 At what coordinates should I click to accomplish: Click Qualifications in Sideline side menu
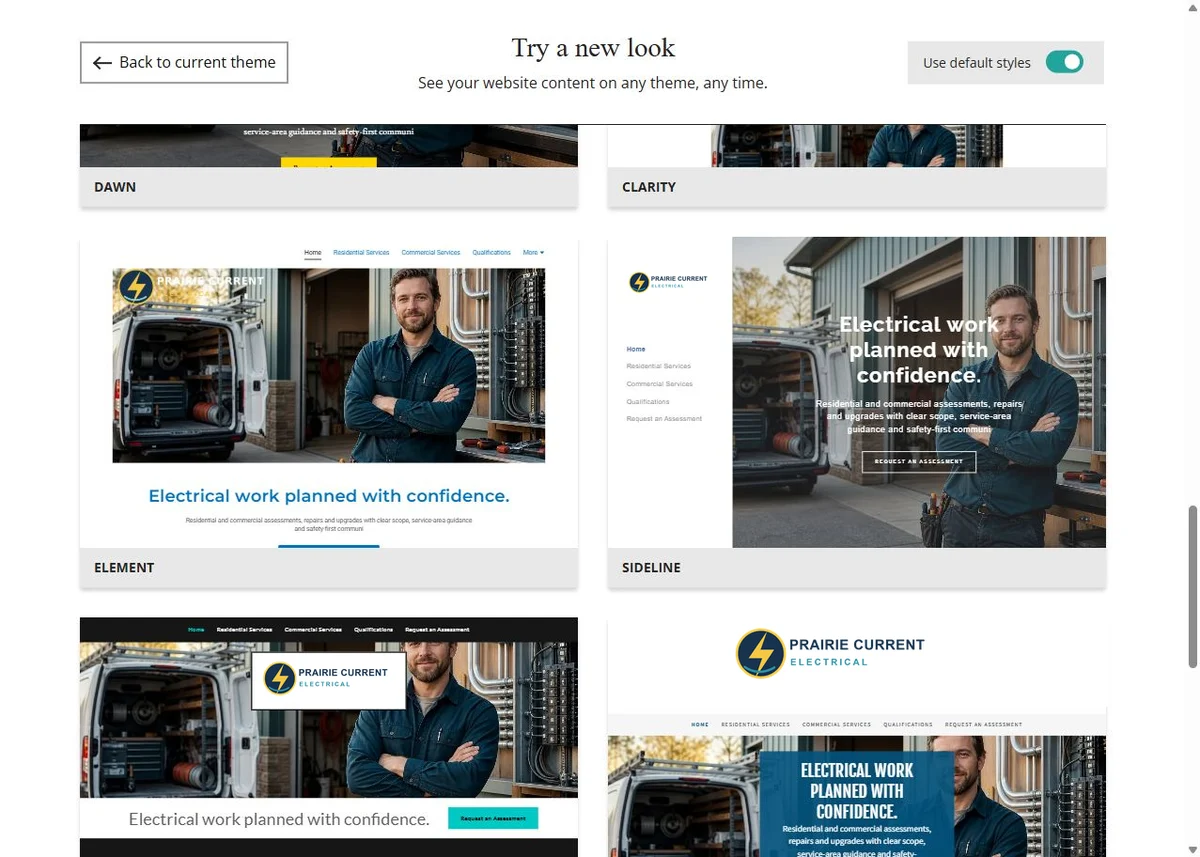click(x=648, y=401)
